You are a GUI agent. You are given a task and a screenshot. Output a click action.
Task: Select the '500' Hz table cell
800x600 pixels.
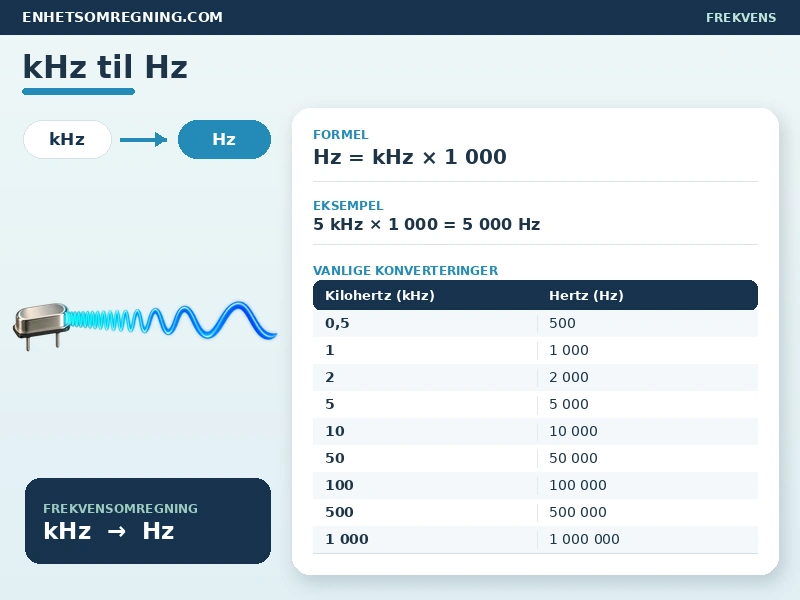click(x=648, y=323)
